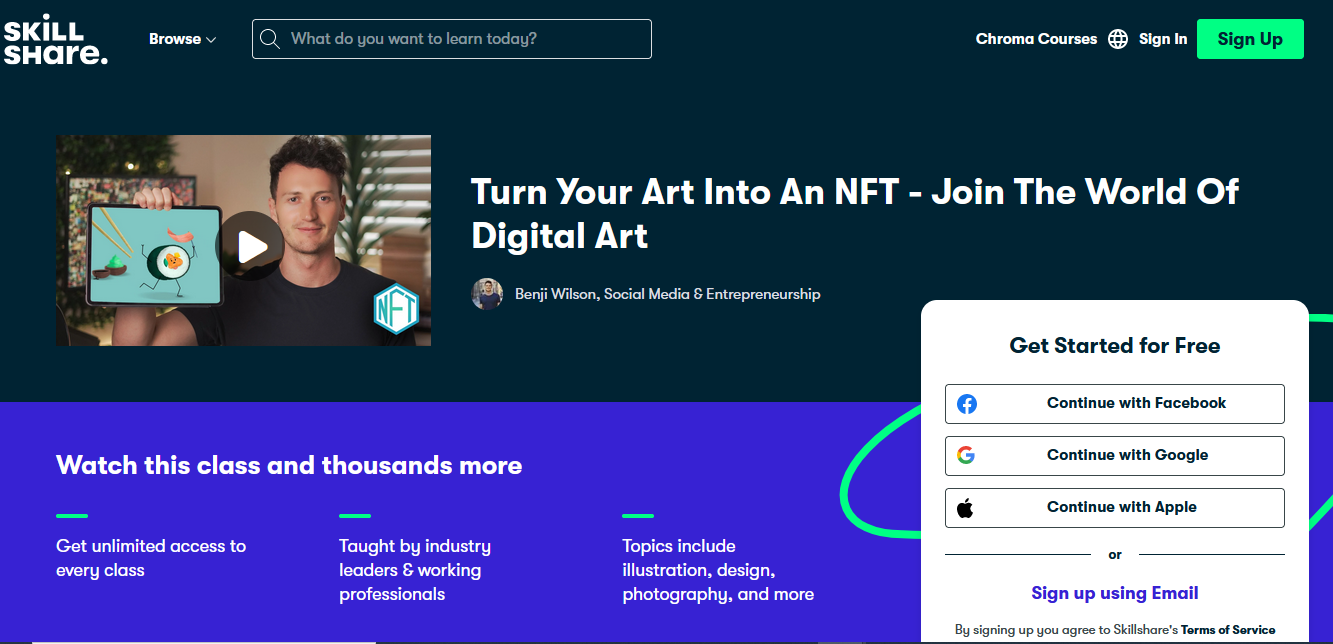Viewport: 1333px width, 644px height.
Task: Choose Continue with Google
Action: pos(1127,455)
